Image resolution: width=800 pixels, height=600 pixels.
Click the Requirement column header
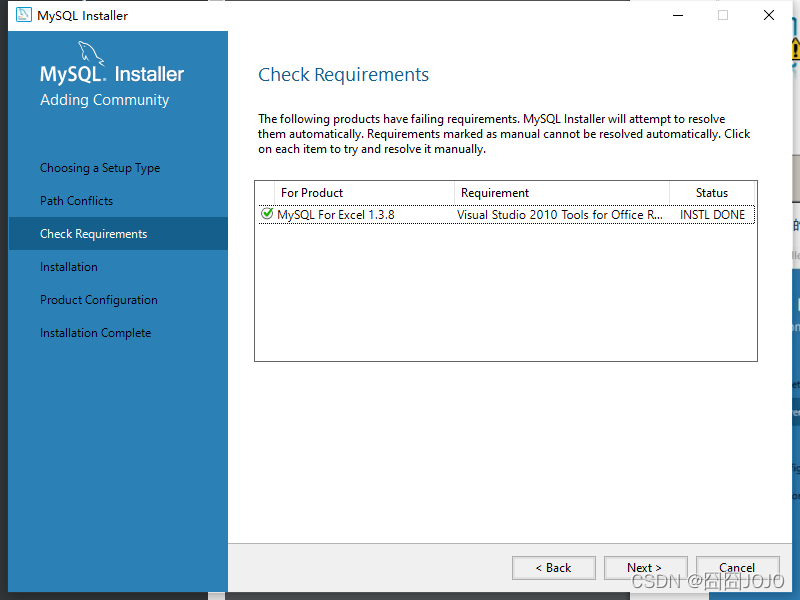pyautogui.click(x=562, y=193)
